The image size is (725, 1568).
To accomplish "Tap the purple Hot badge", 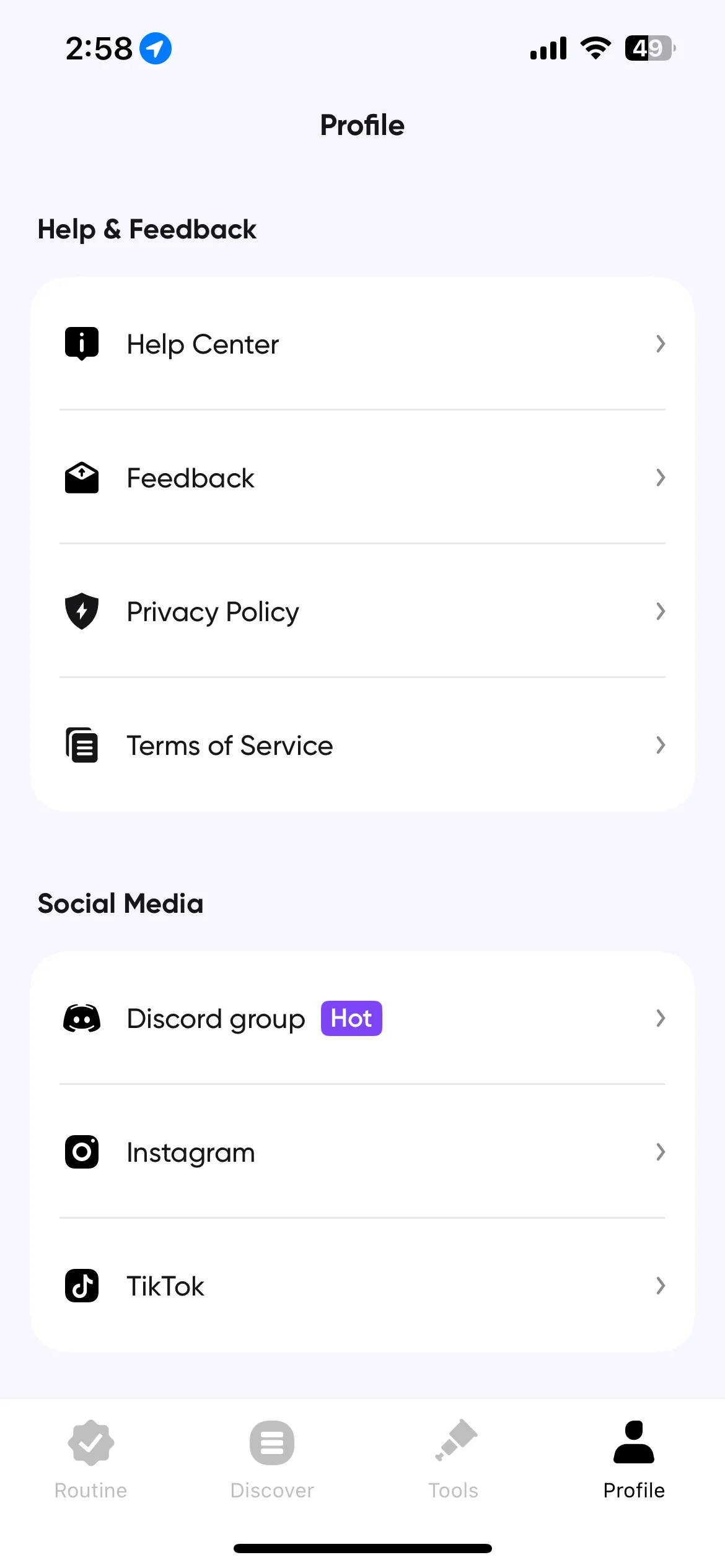I will click(351, 1018).
